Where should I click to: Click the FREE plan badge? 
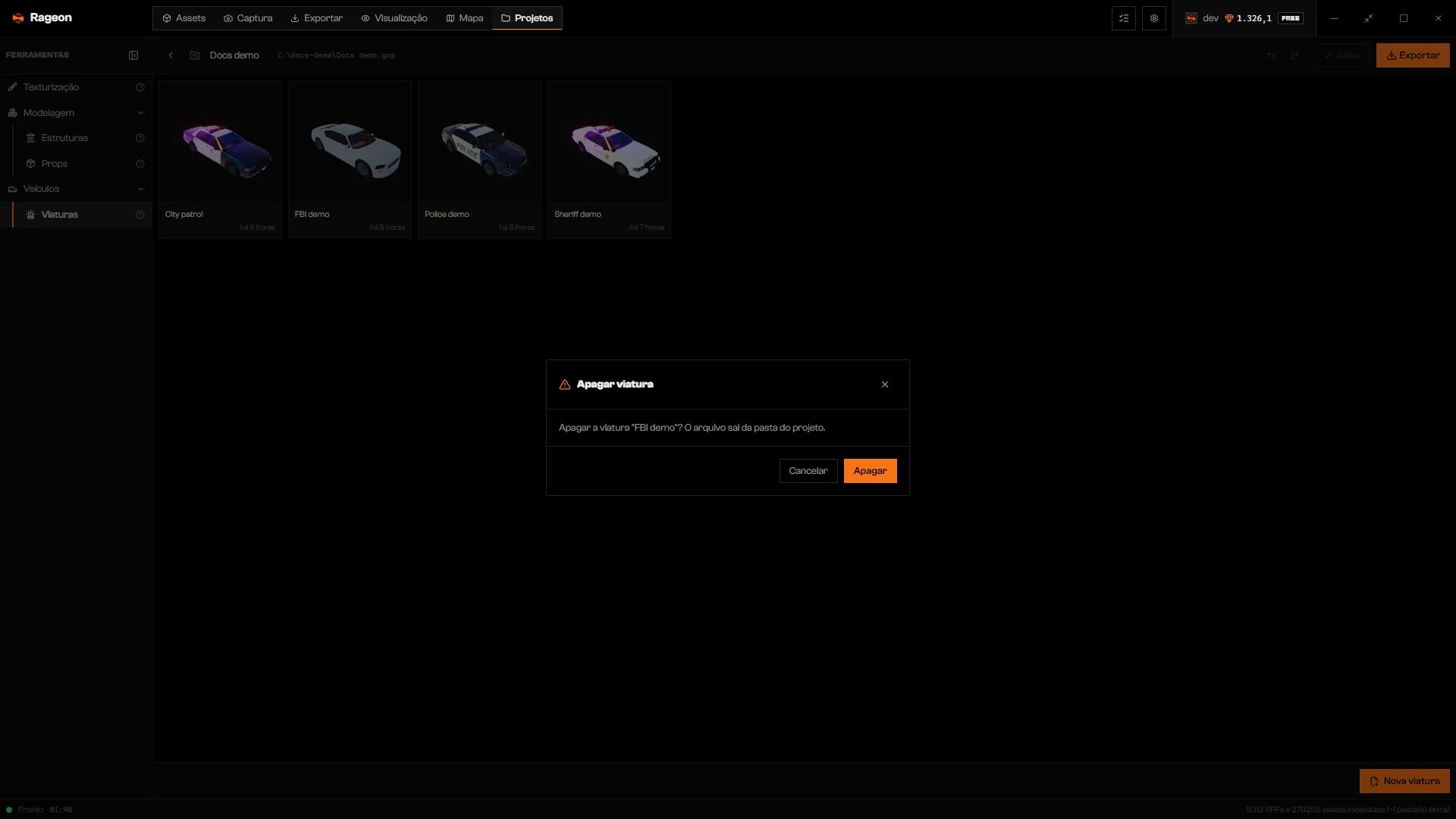1291,18
